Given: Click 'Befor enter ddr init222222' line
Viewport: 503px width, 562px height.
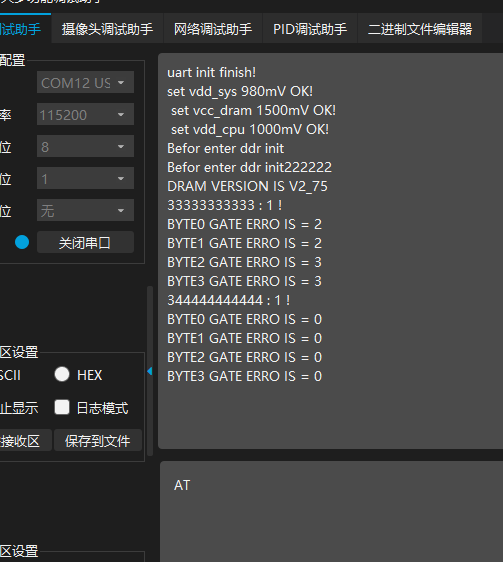Looking at the screenshot, I should [x=250, y=167].
